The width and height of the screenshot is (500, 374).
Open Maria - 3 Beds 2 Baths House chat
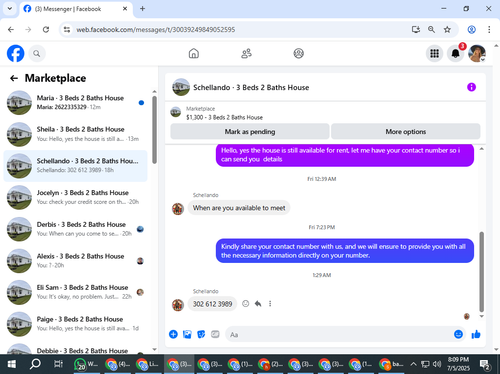coord(76,103)
